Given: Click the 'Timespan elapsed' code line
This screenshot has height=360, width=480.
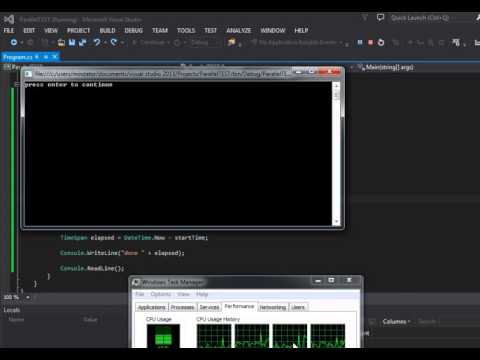Looking at the screenshot, I should [134, 238].
